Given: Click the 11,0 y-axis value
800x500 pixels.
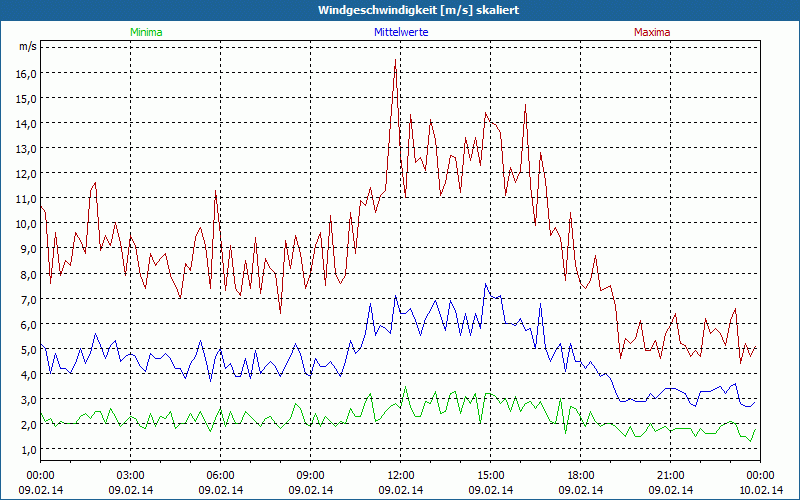Looking at the screenshot, I should click(x=27, y=198).
